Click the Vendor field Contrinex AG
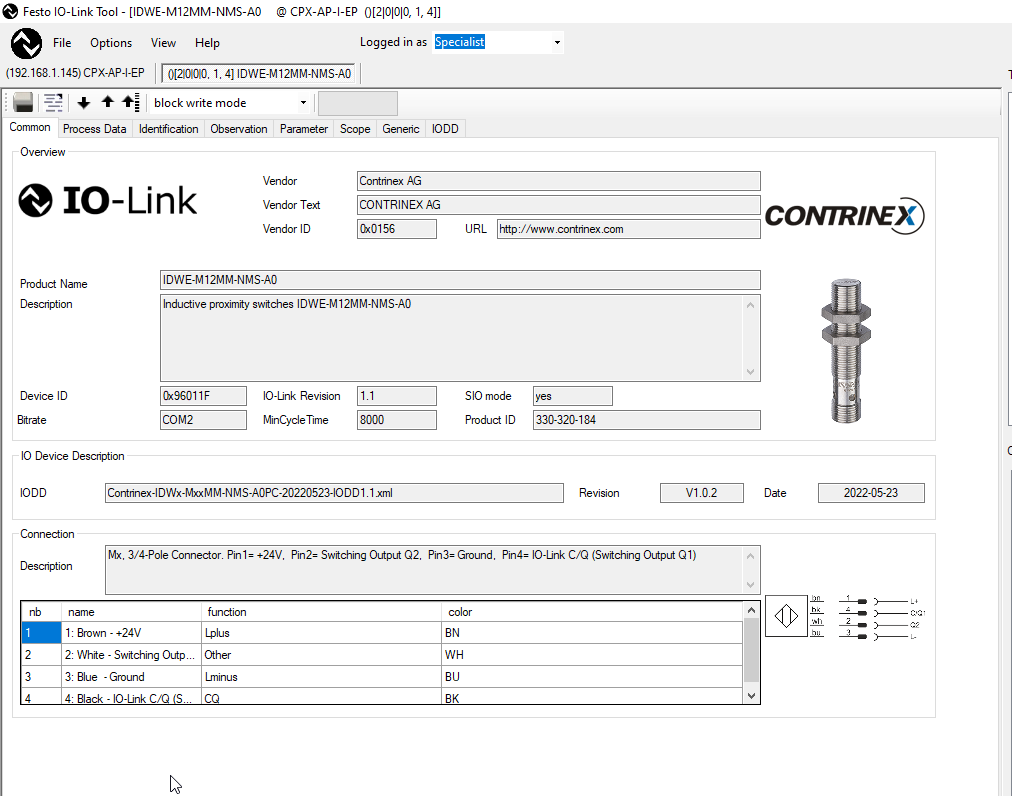The height and width of the screenshot is (796, 1012). (558, 181)
